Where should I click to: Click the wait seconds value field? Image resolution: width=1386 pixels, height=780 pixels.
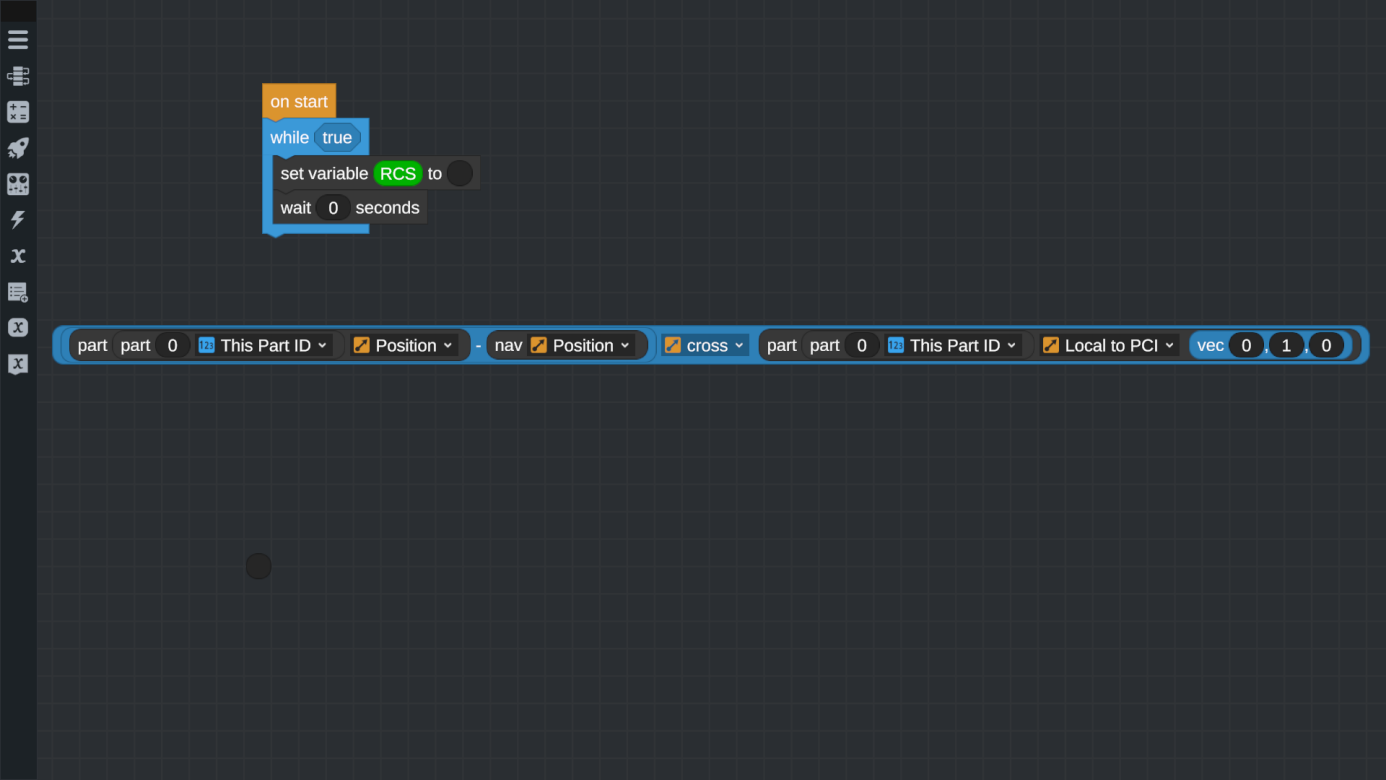(x=333, y=208)
